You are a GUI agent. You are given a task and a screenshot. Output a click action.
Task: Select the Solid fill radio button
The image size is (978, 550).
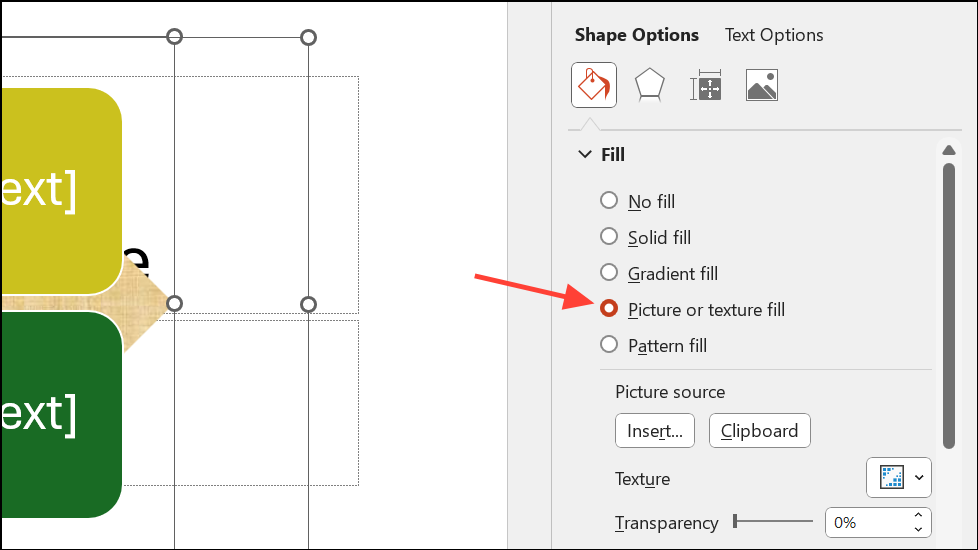(609, 237)
